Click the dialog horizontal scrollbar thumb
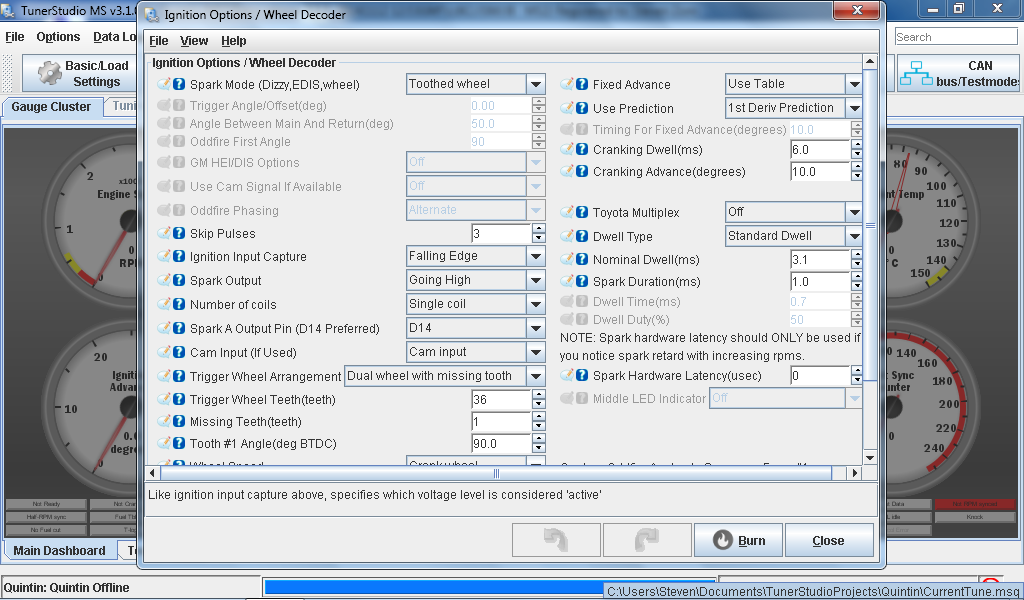The height and width of the screenshot is (600, 1024). pos(496,473)
